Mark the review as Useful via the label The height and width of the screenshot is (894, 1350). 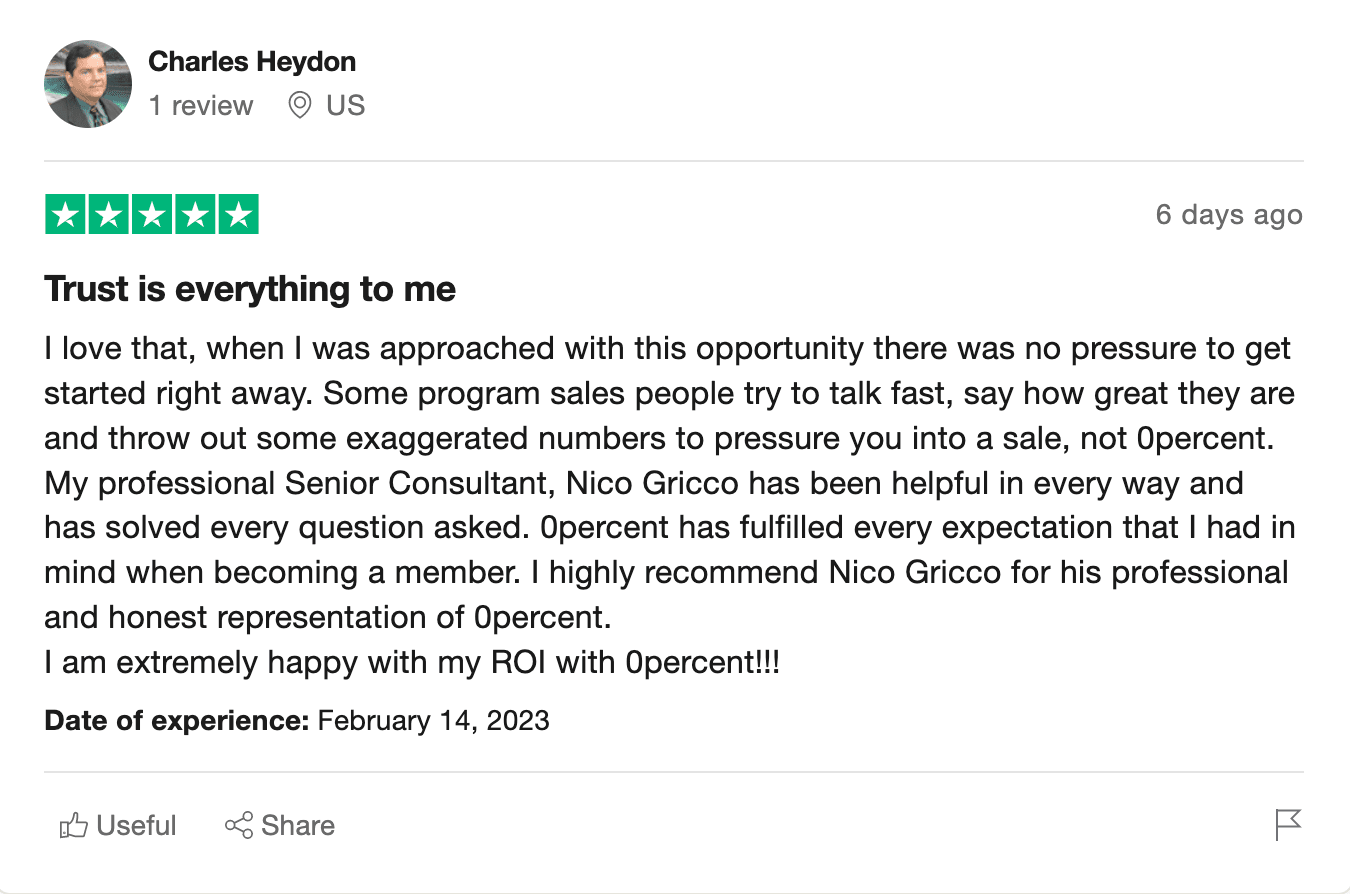(x=136, y=826)
